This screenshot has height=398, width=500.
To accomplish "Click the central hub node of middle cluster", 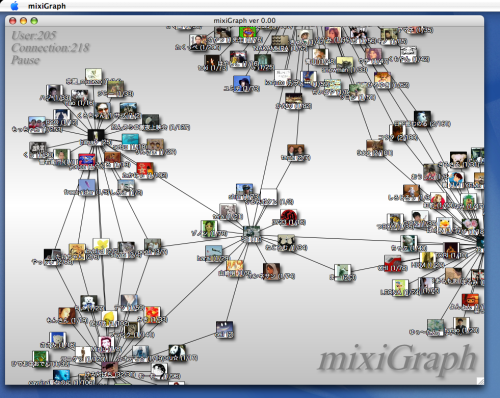I will (251, 233).
